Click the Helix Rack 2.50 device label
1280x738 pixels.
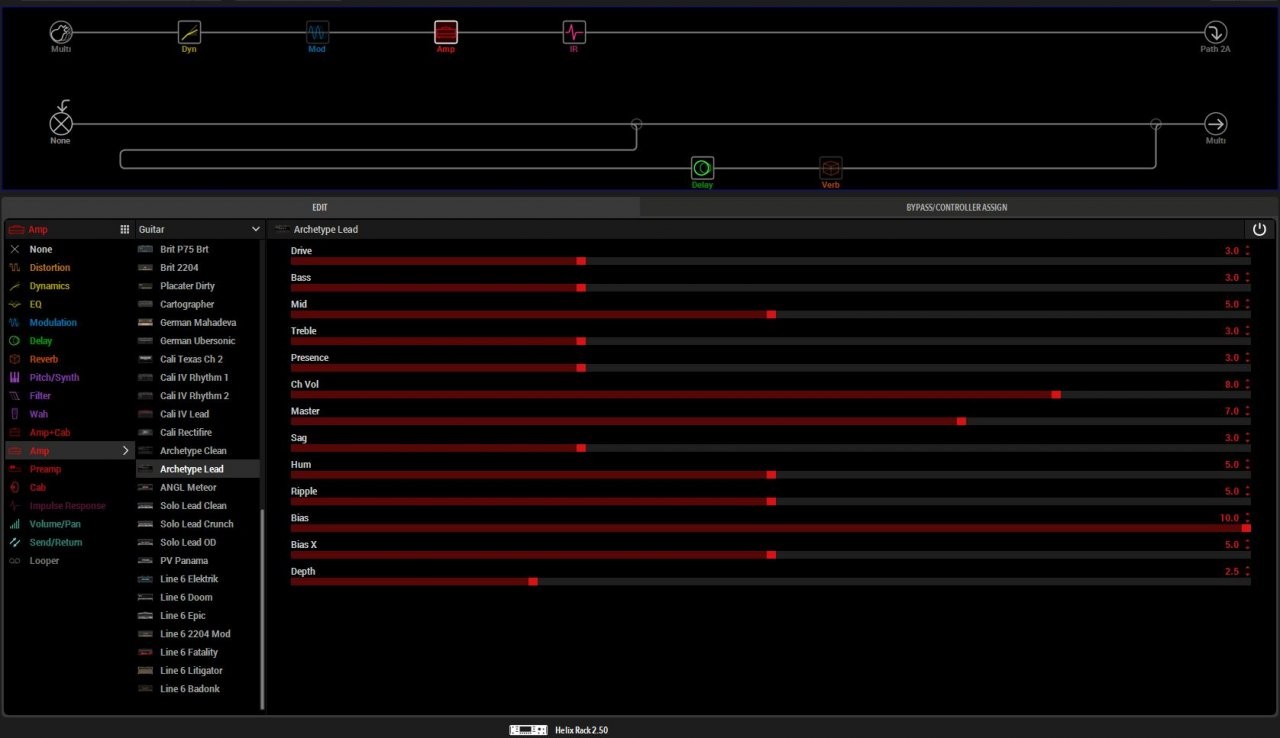point(581,730)
